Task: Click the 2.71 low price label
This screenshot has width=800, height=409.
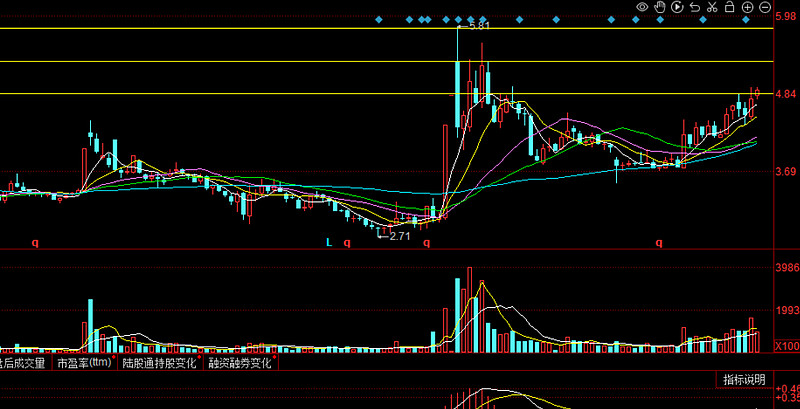Action: (x=399, y=236)
